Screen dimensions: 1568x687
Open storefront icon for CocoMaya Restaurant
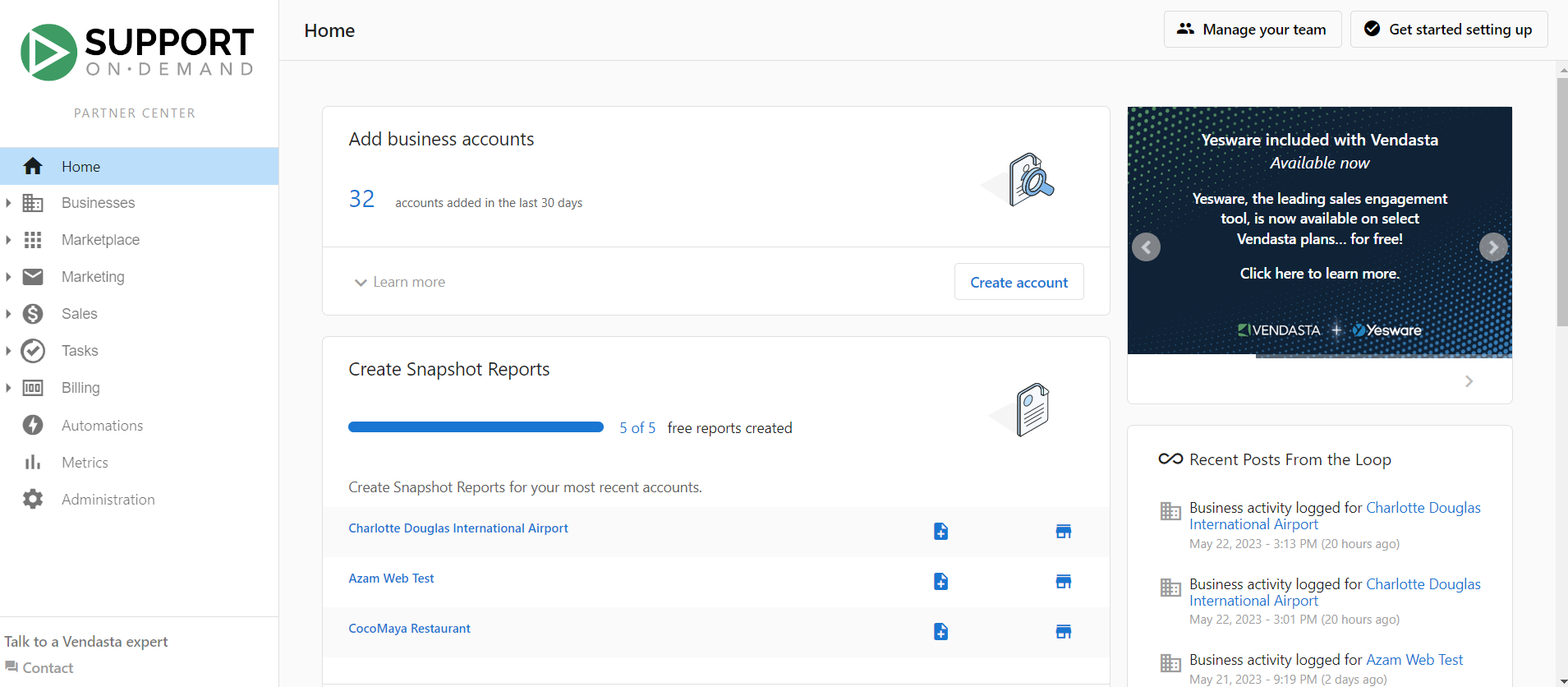point(1064,632)
